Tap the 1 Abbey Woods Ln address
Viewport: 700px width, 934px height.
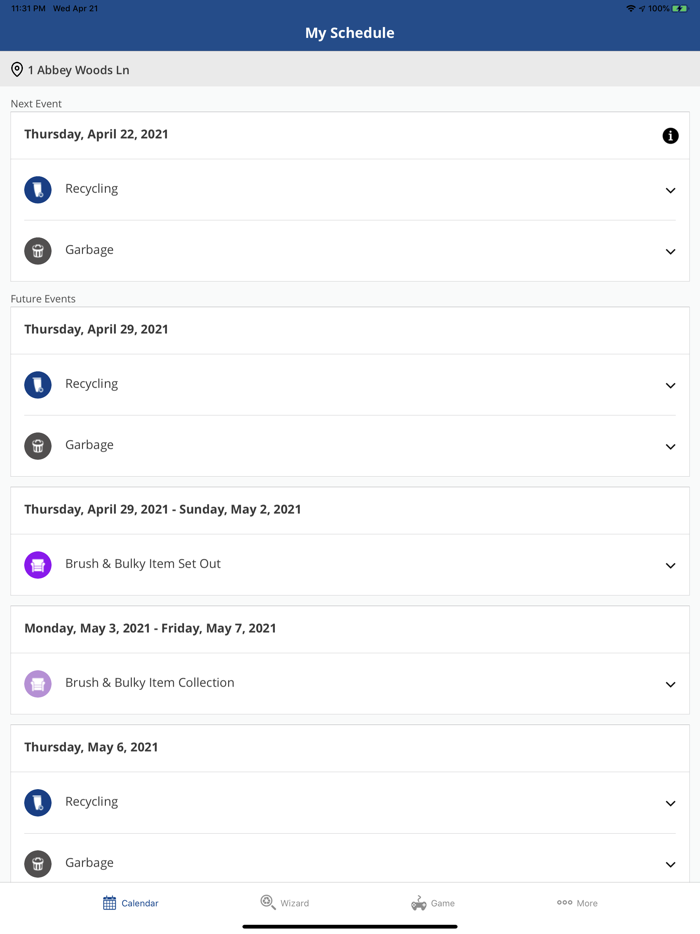click(78, 70)
